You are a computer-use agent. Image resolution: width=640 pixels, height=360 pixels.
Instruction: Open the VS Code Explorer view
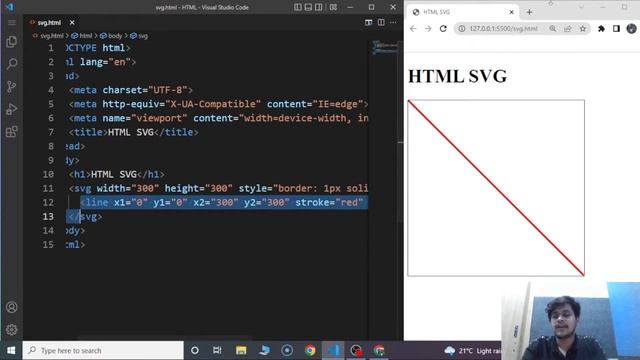tap(12, 42)
